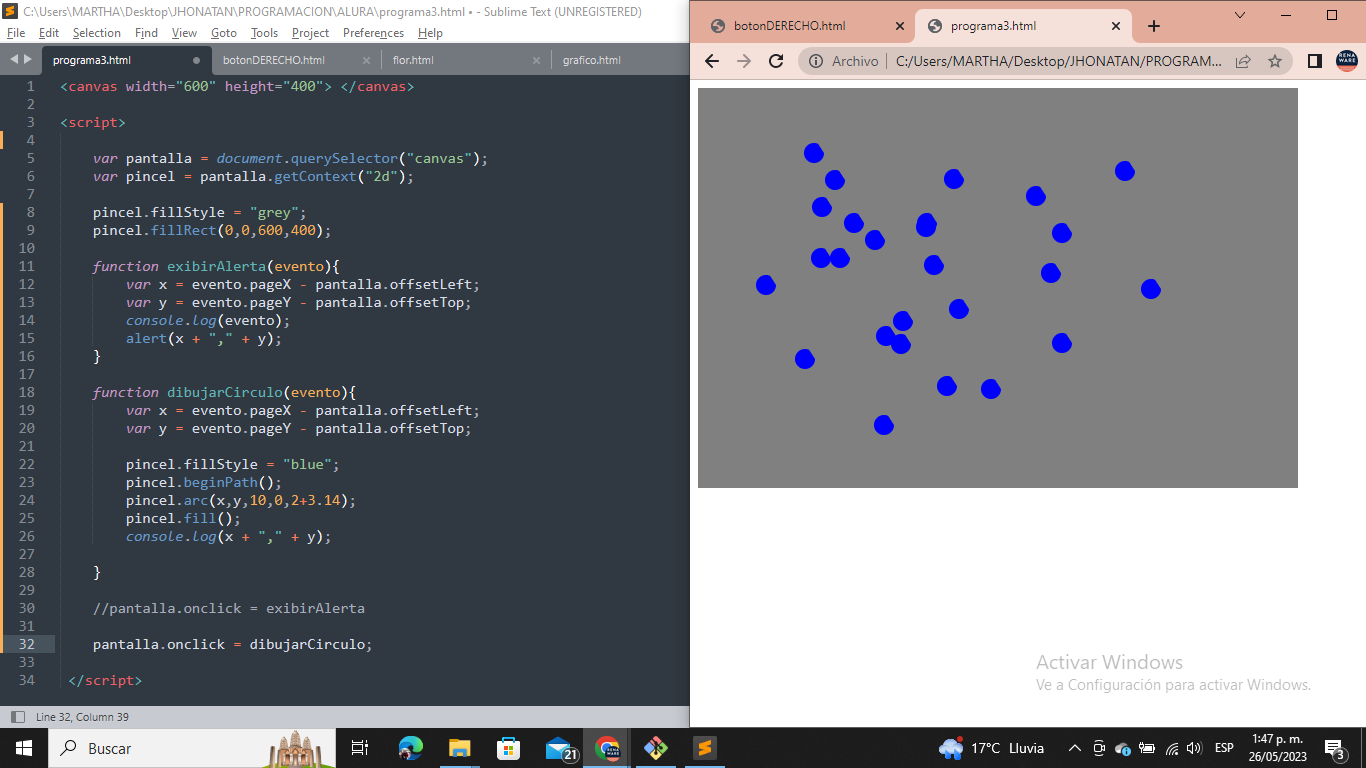
Task: Open Chrome's tab search chevron
Action: click(1240, 15)
